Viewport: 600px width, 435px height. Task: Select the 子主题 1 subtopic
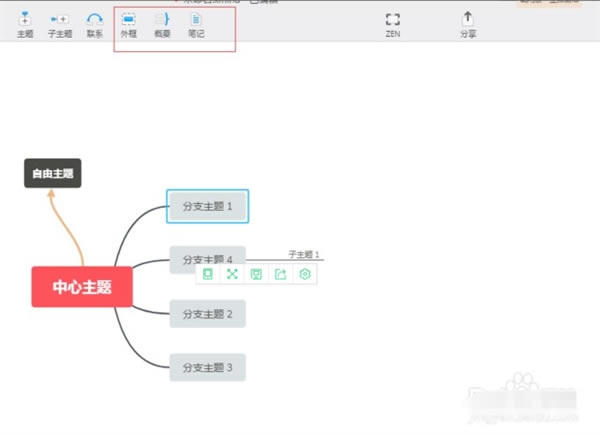coord(304,255)
